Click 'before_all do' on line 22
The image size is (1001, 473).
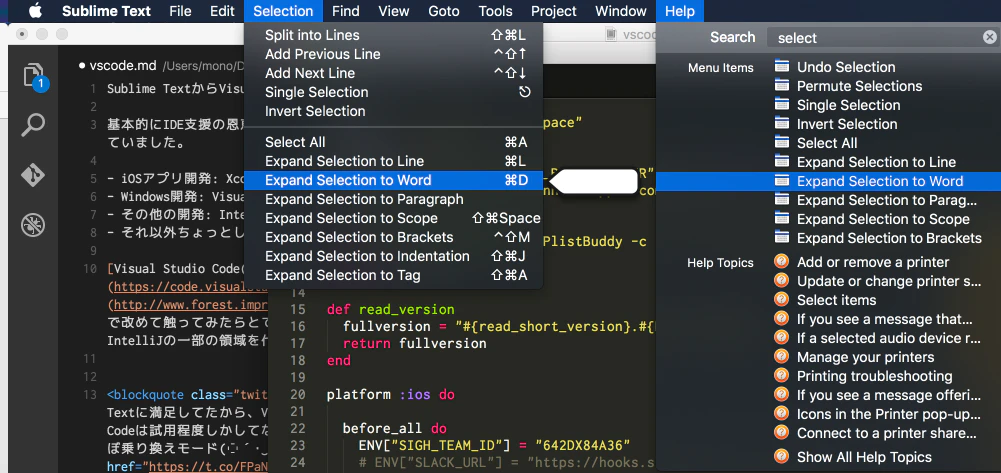(395, 428)
